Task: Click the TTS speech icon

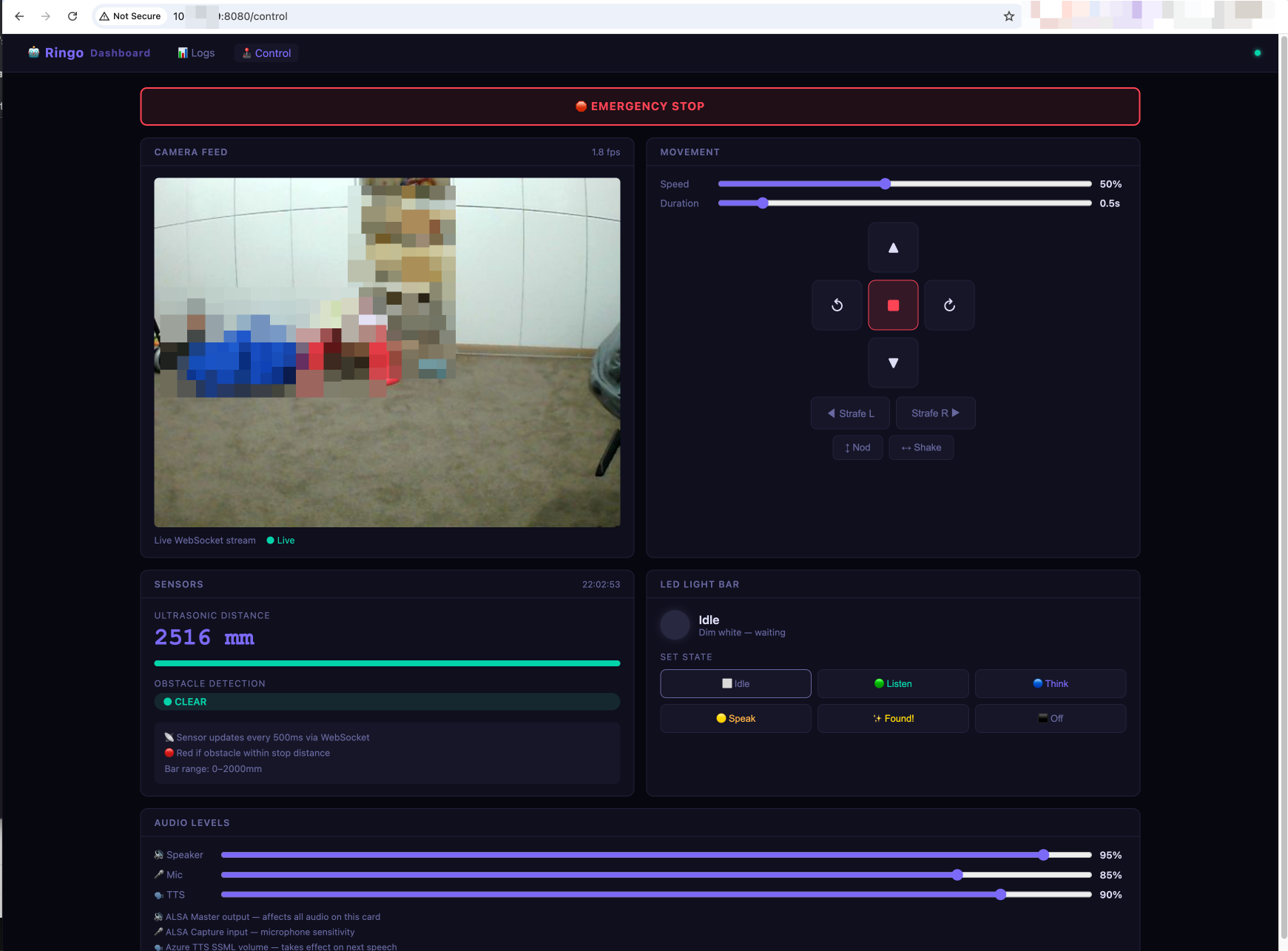Action: [x=158, y=895]
